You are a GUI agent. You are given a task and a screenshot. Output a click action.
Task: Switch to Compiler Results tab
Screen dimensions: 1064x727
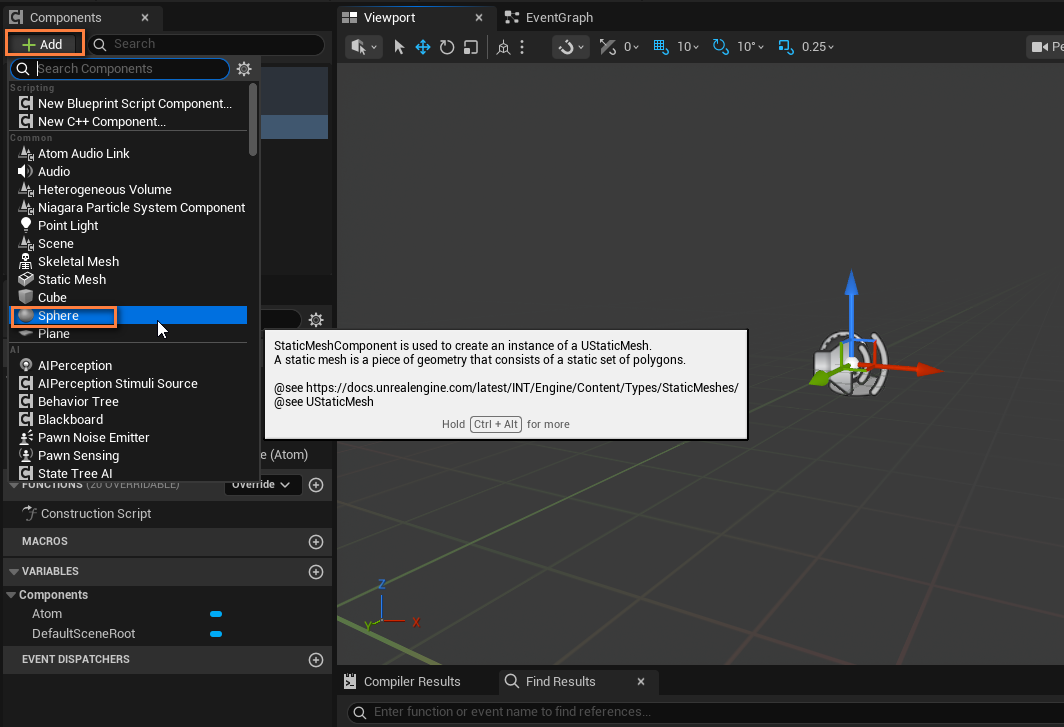tap(402, 682)
